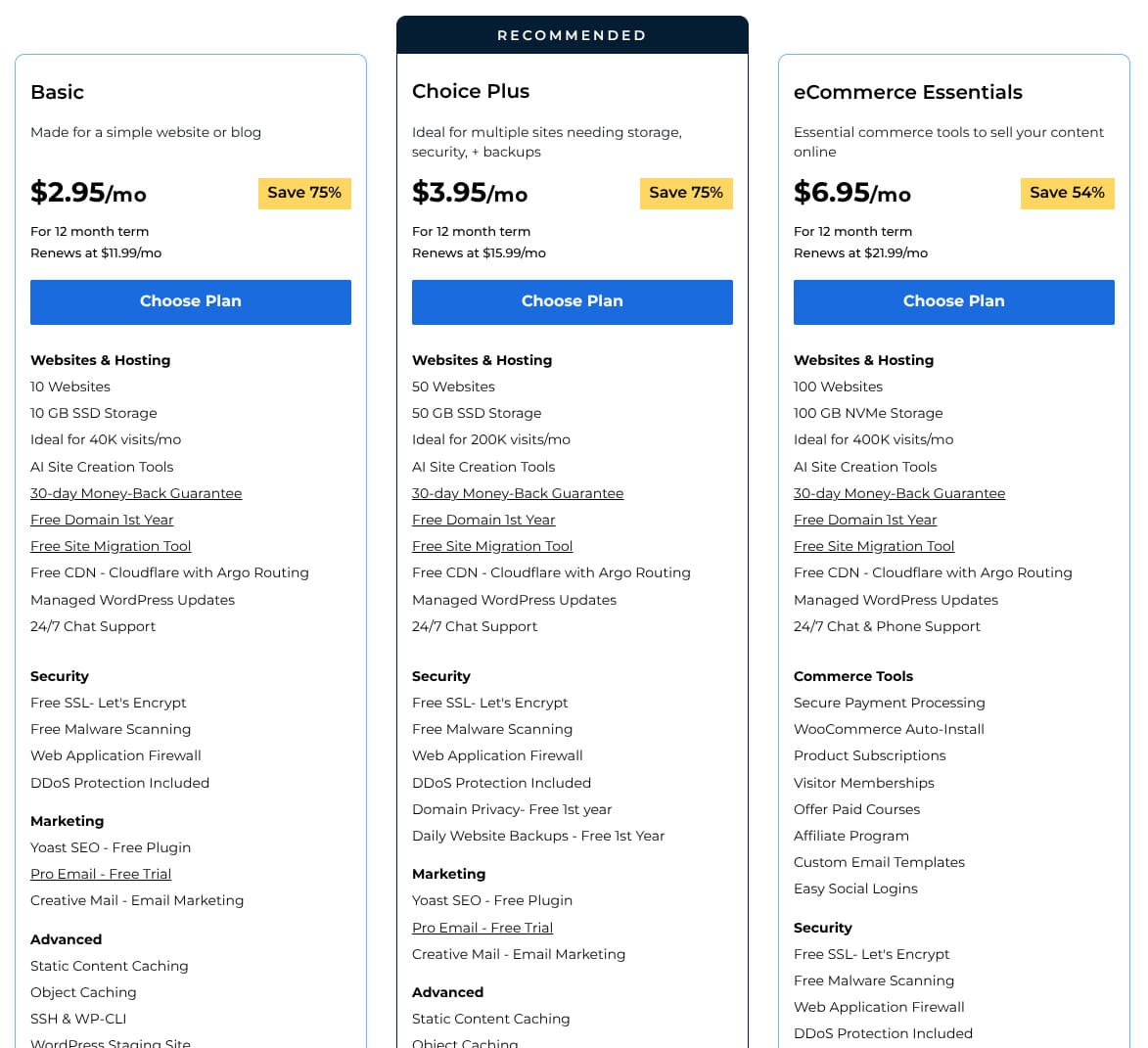
Task: Open eCommerce Essentials 30-day Money-Back Guarantee link
Action: click(x=899, y=493)
